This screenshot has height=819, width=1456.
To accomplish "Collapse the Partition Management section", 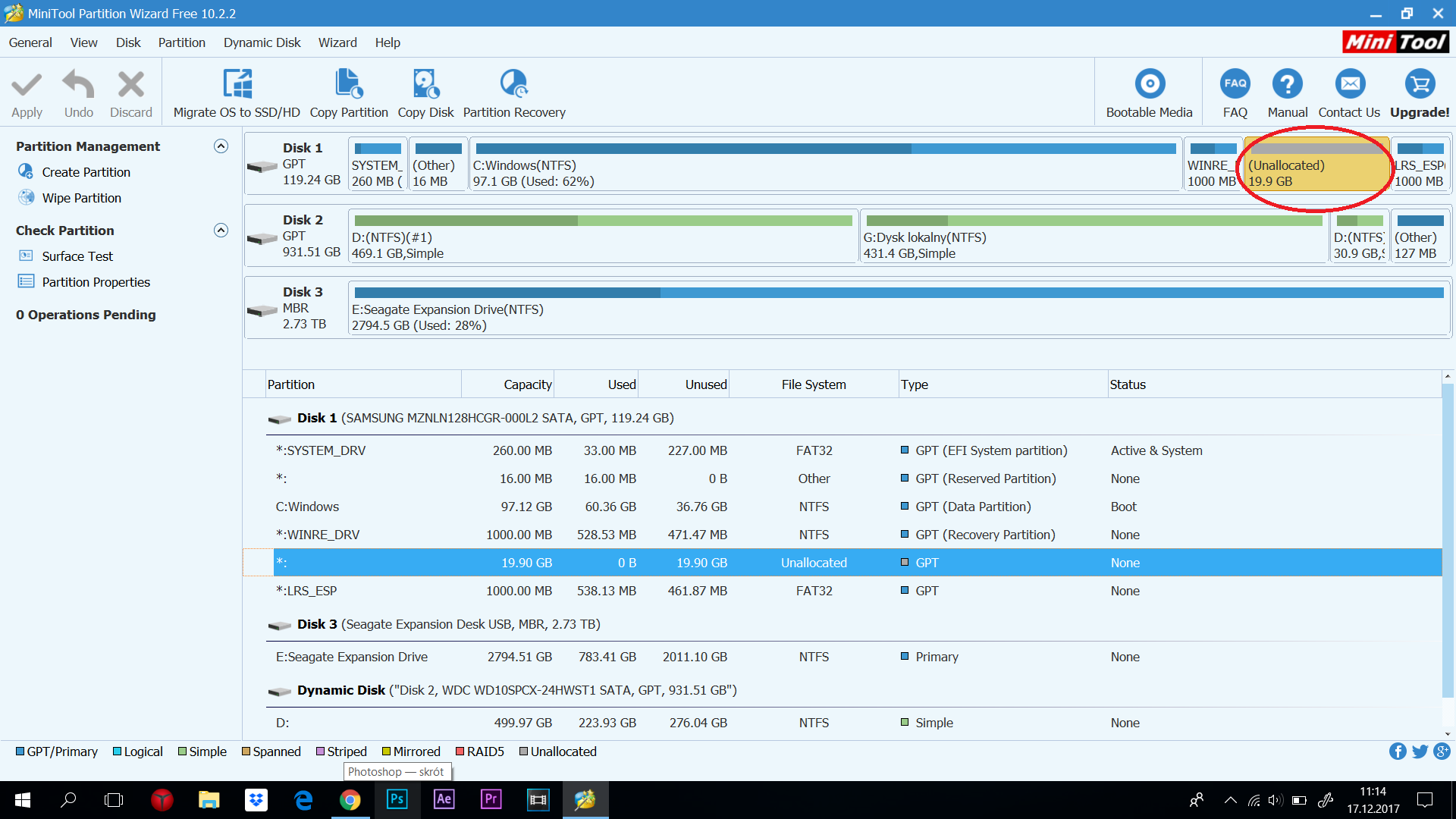I will coord(221,146).
